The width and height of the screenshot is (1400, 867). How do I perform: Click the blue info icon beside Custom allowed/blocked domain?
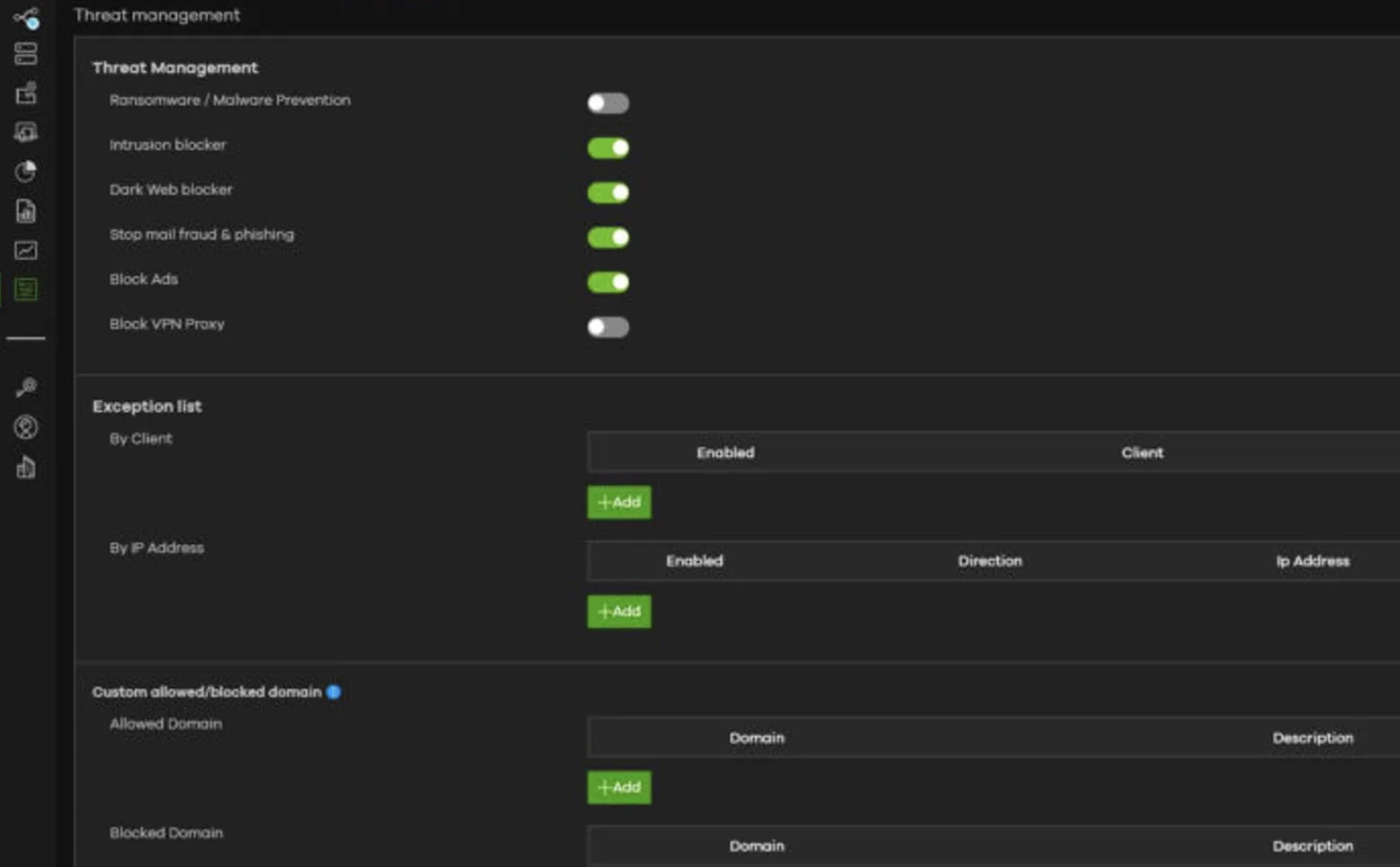click(x=334, y=692)
